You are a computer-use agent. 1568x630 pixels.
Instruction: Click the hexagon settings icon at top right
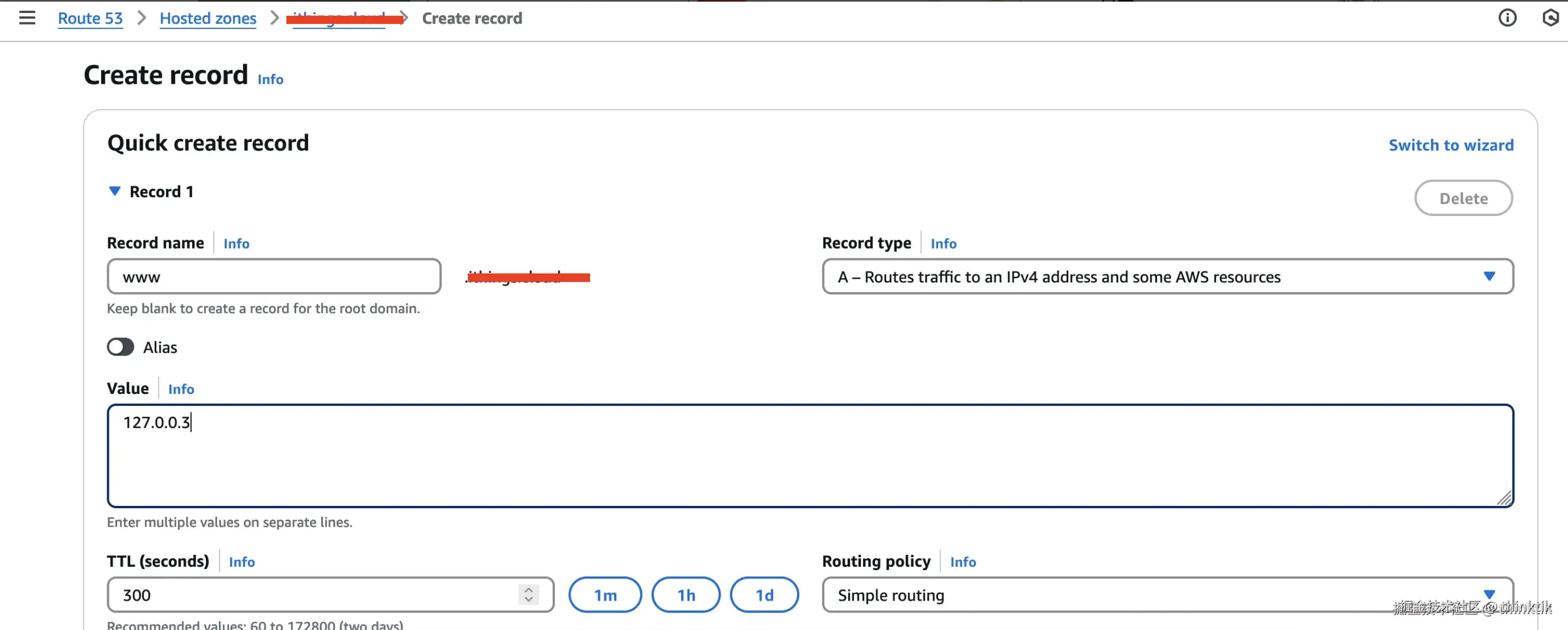pyautogui.click(x=1551, y=18)
